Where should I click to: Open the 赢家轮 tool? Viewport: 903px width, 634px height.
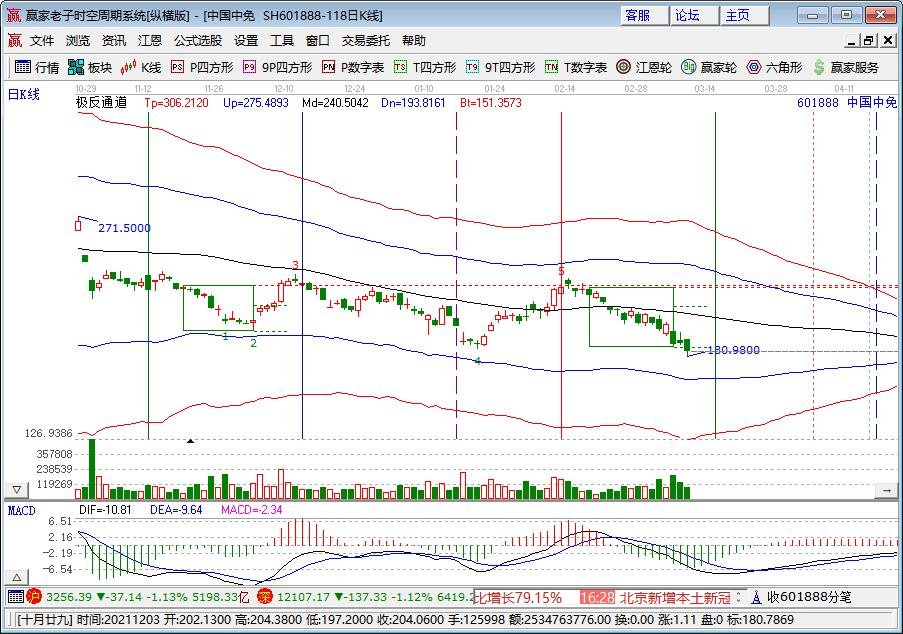tap(709, 67)
